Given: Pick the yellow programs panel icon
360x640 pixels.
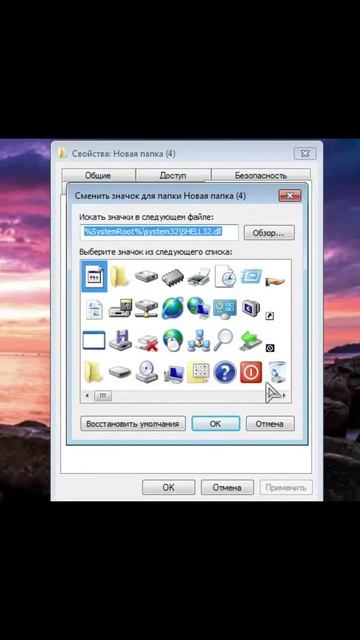Looking at the screenshot, I should [199, 372].
